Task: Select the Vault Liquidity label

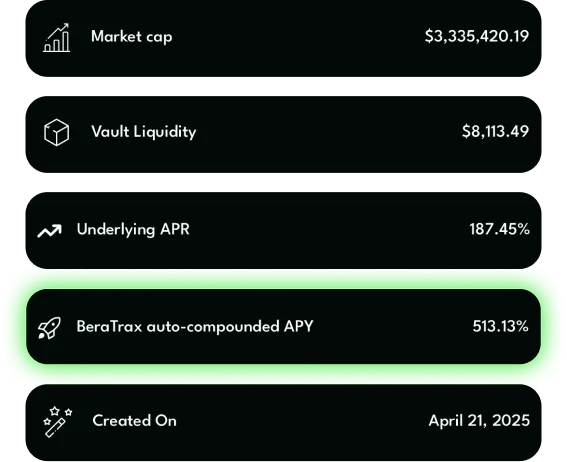Action: pos(144,132)
